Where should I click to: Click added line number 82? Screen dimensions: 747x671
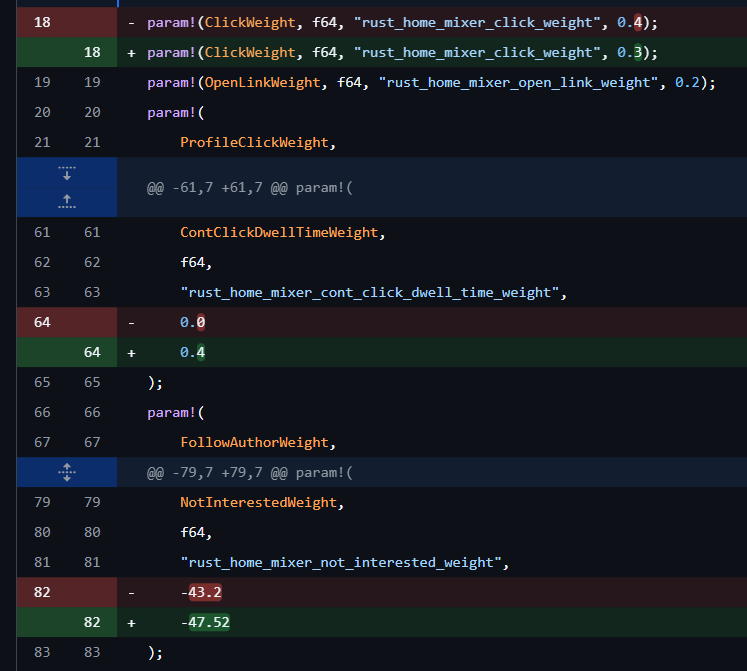pos(92,622)
